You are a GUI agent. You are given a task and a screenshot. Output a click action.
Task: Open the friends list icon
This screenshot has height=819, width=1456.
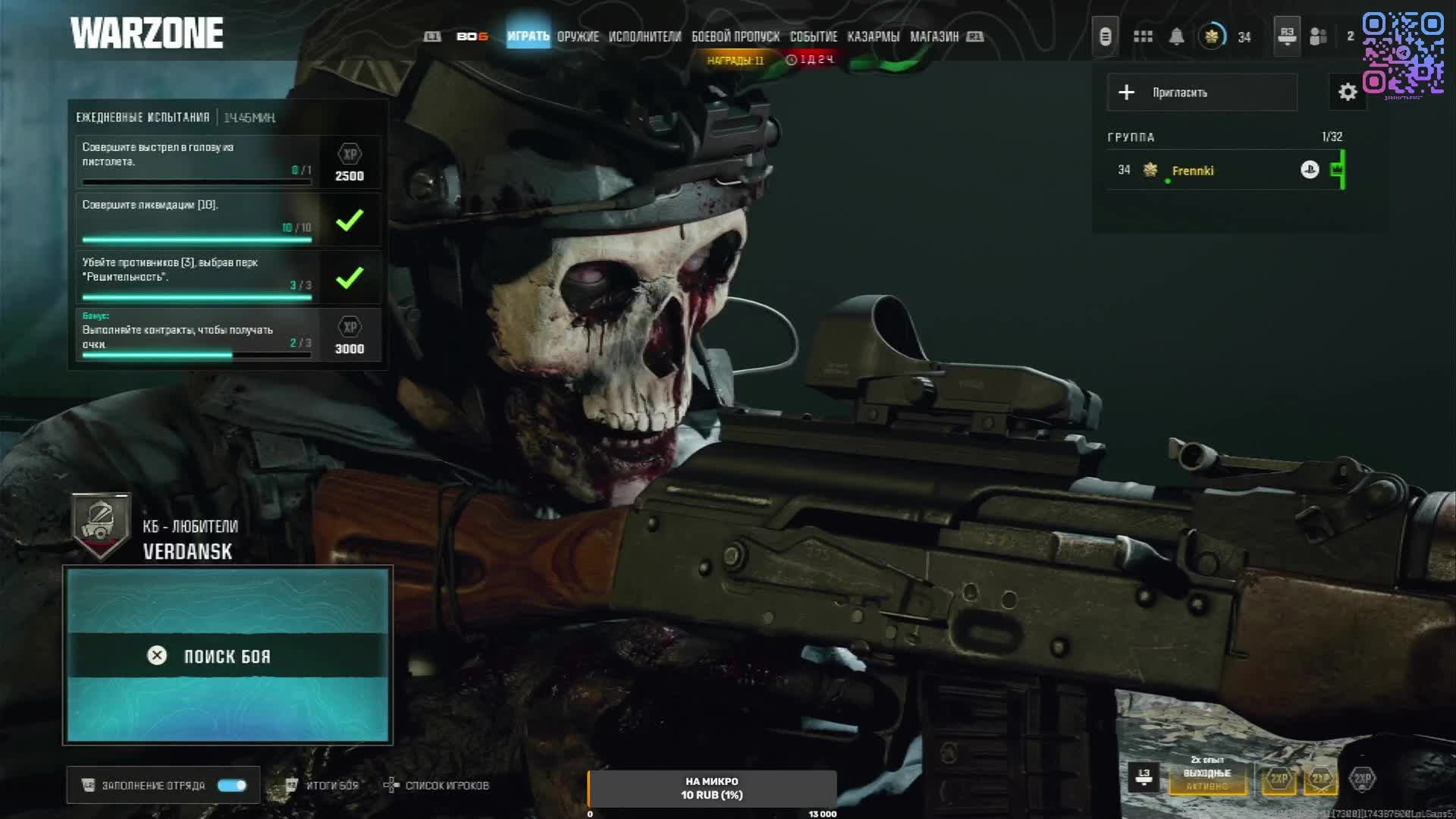pos(1319,36)
